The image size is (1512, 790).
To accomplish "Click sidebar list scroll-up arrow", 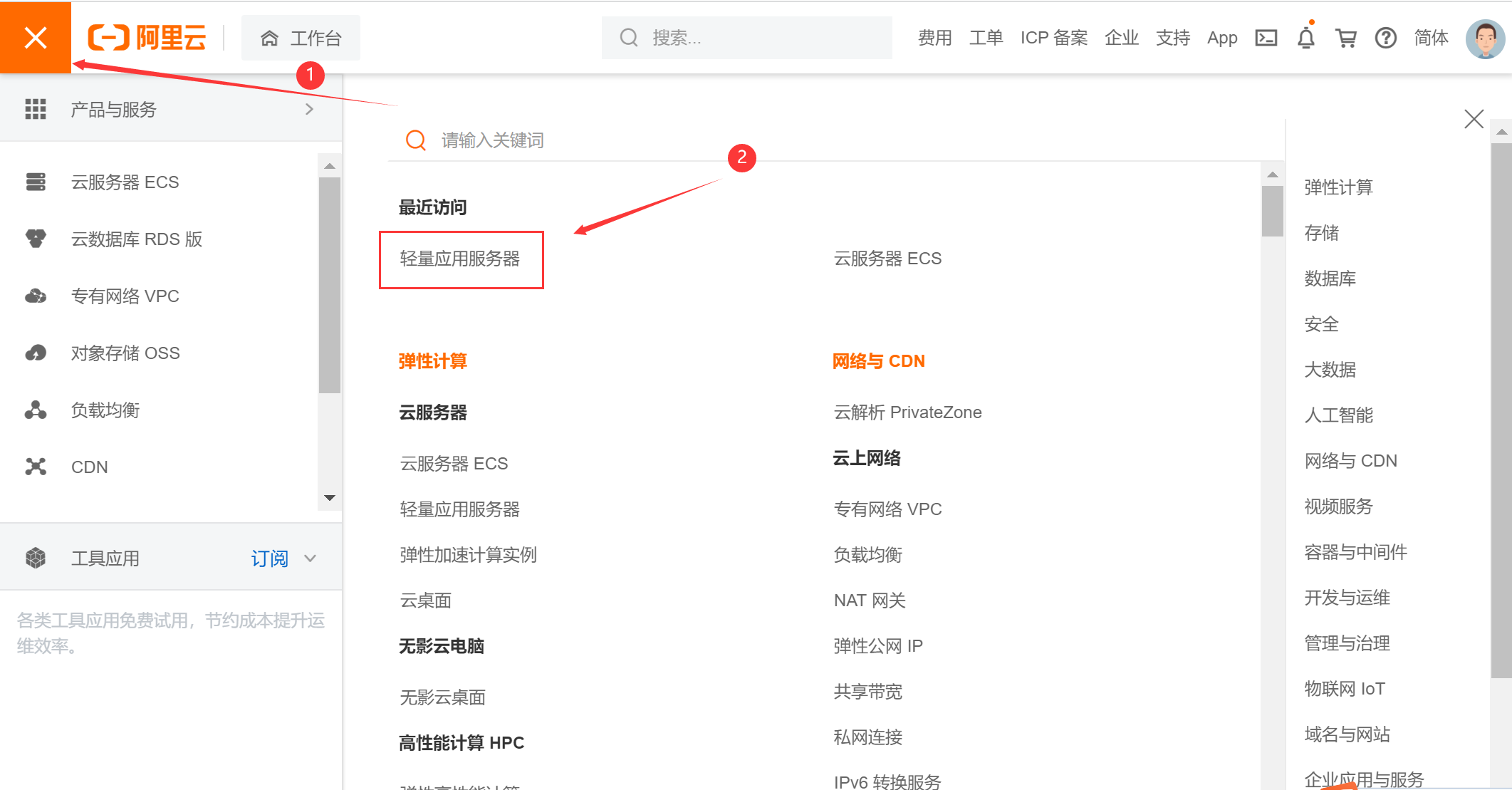I will coord(329,166).
